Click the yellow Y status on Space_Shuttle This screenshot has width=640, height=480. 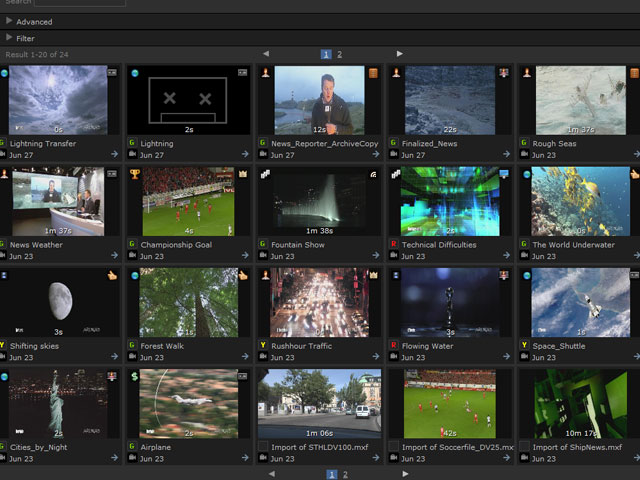point(524,345)
